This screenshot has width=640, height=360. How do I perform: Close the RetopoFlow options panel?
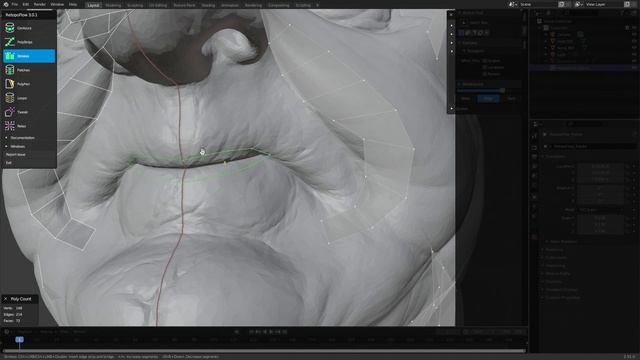click(451, 15)
